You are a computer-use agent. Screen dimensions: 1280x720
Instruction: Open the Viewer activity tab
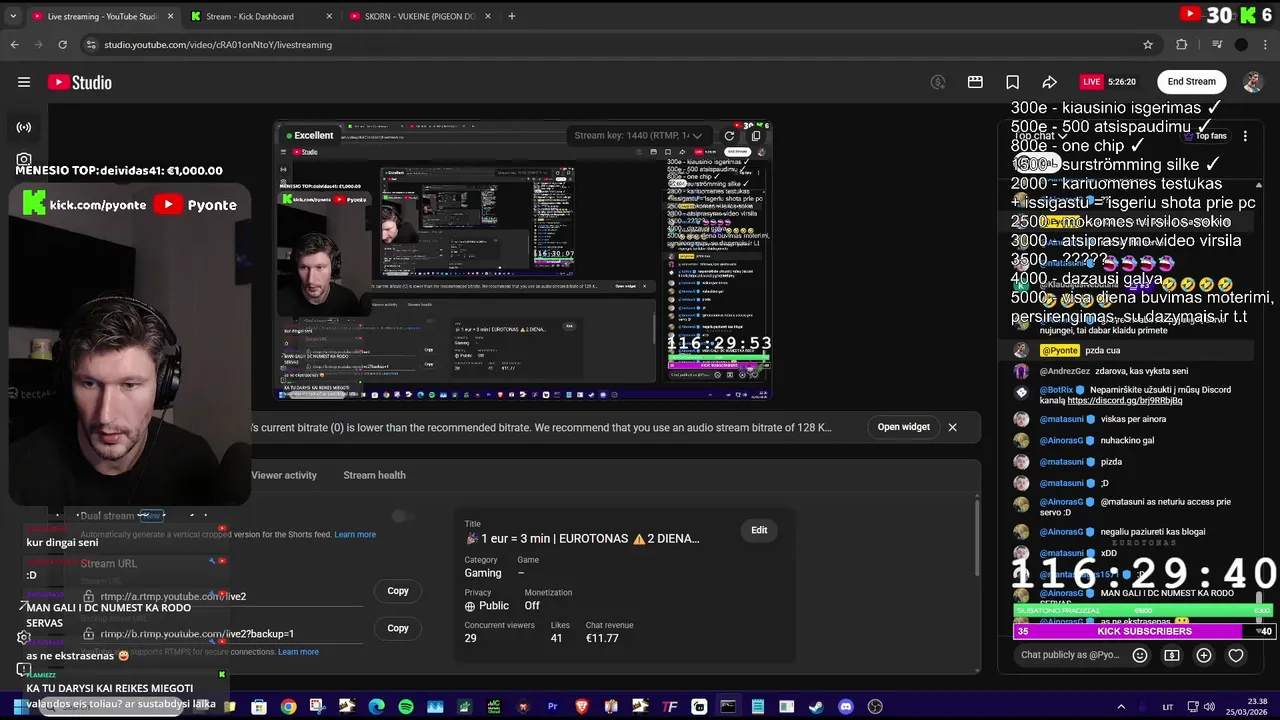point(284,475)
